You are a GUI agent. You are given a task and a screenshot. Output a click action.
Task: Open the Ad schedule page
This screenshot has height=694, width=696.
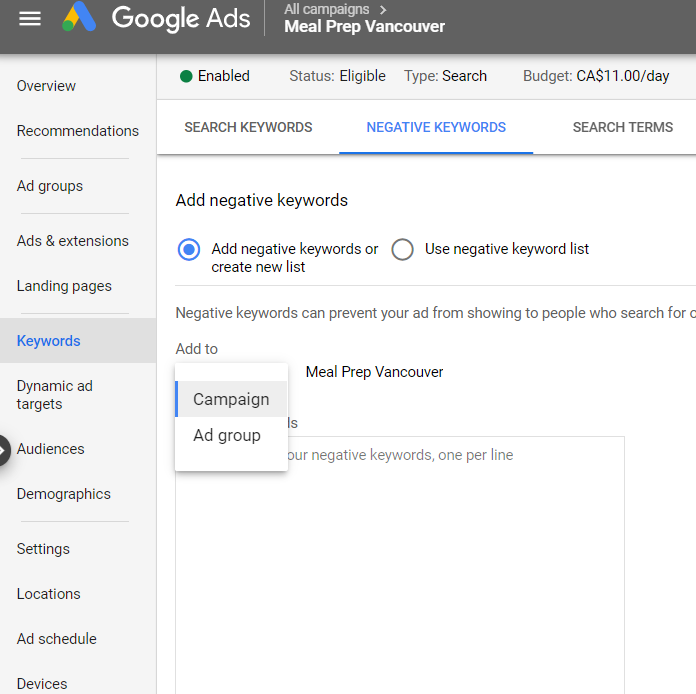pos(57,639)
